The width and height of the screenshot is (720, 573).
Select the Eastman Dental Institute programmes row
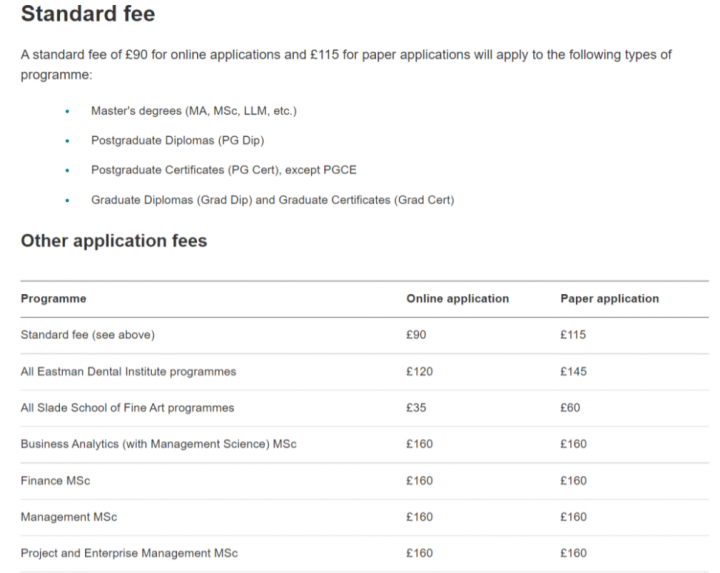click(x=128, y=372)
